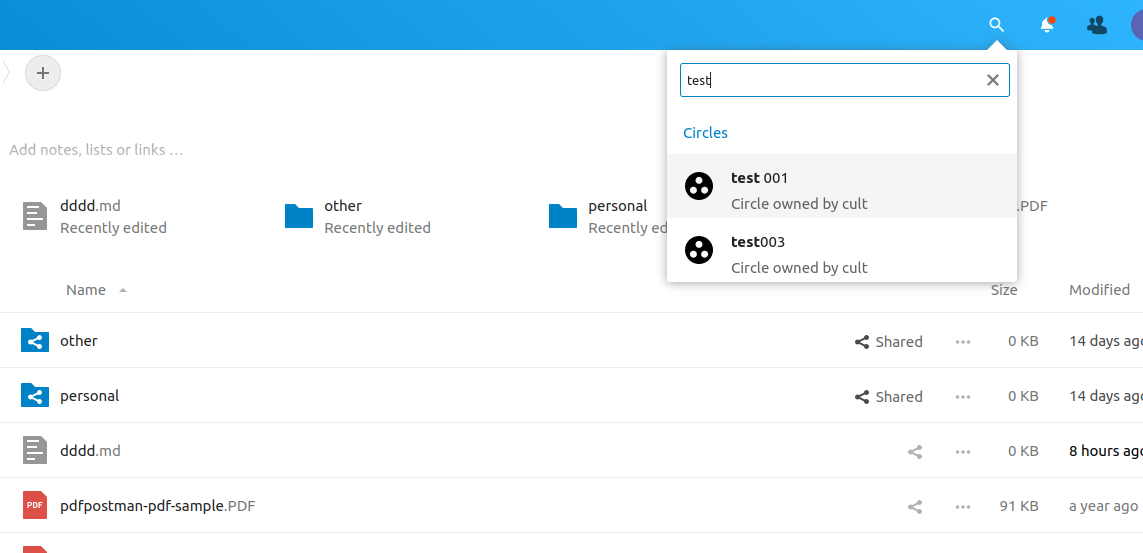1143x553 pixels.
Task: Click shared folder icon of other row
Action: pyautogui.click(x=35, y=340)
